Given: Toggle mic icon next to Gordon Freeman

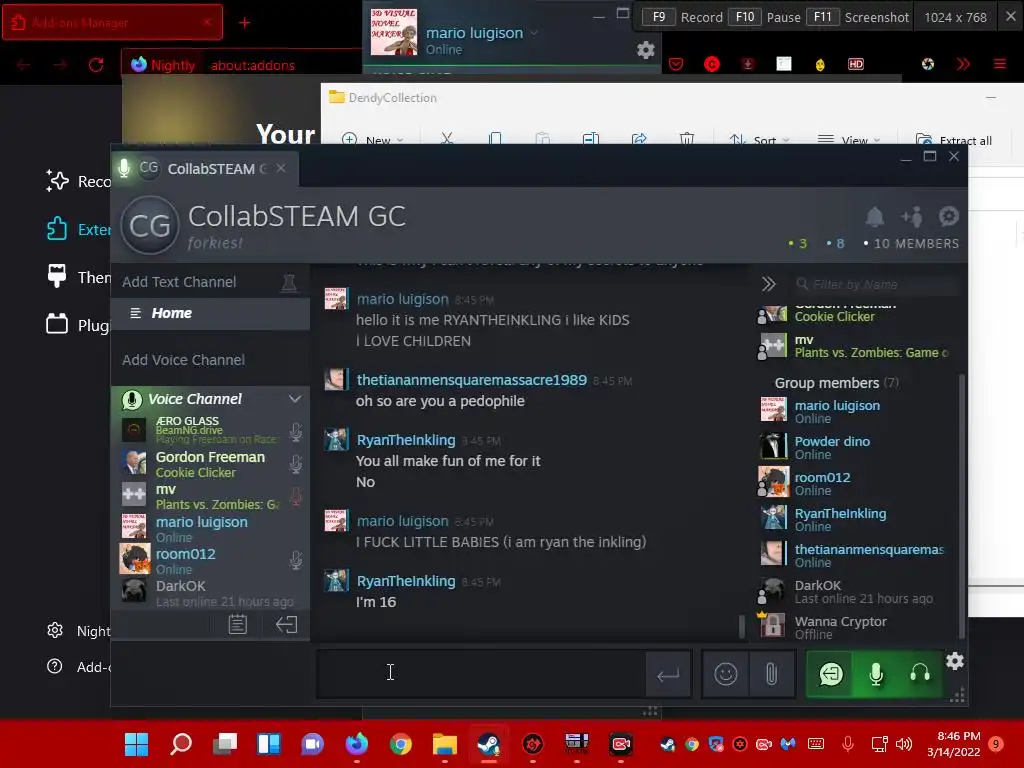Looking at the screenshot, I should pos(296,464).
